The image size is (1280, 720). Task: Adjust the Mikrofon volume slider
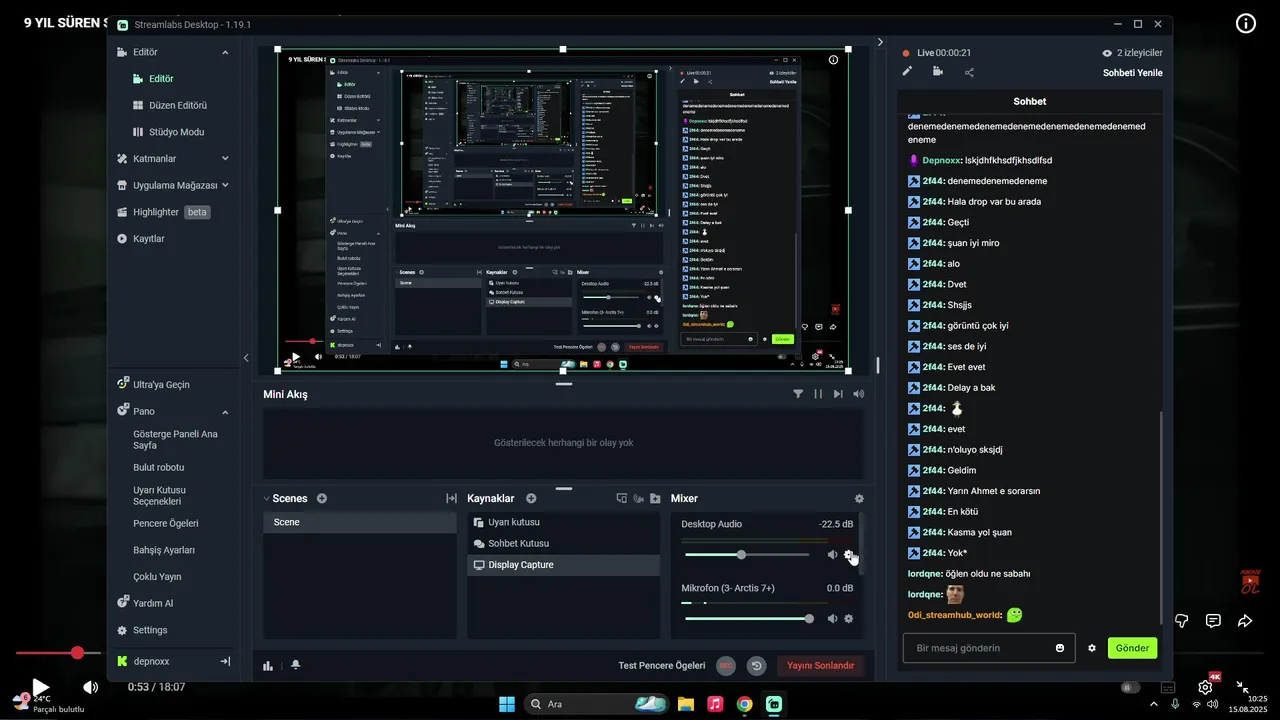(747, 618)
